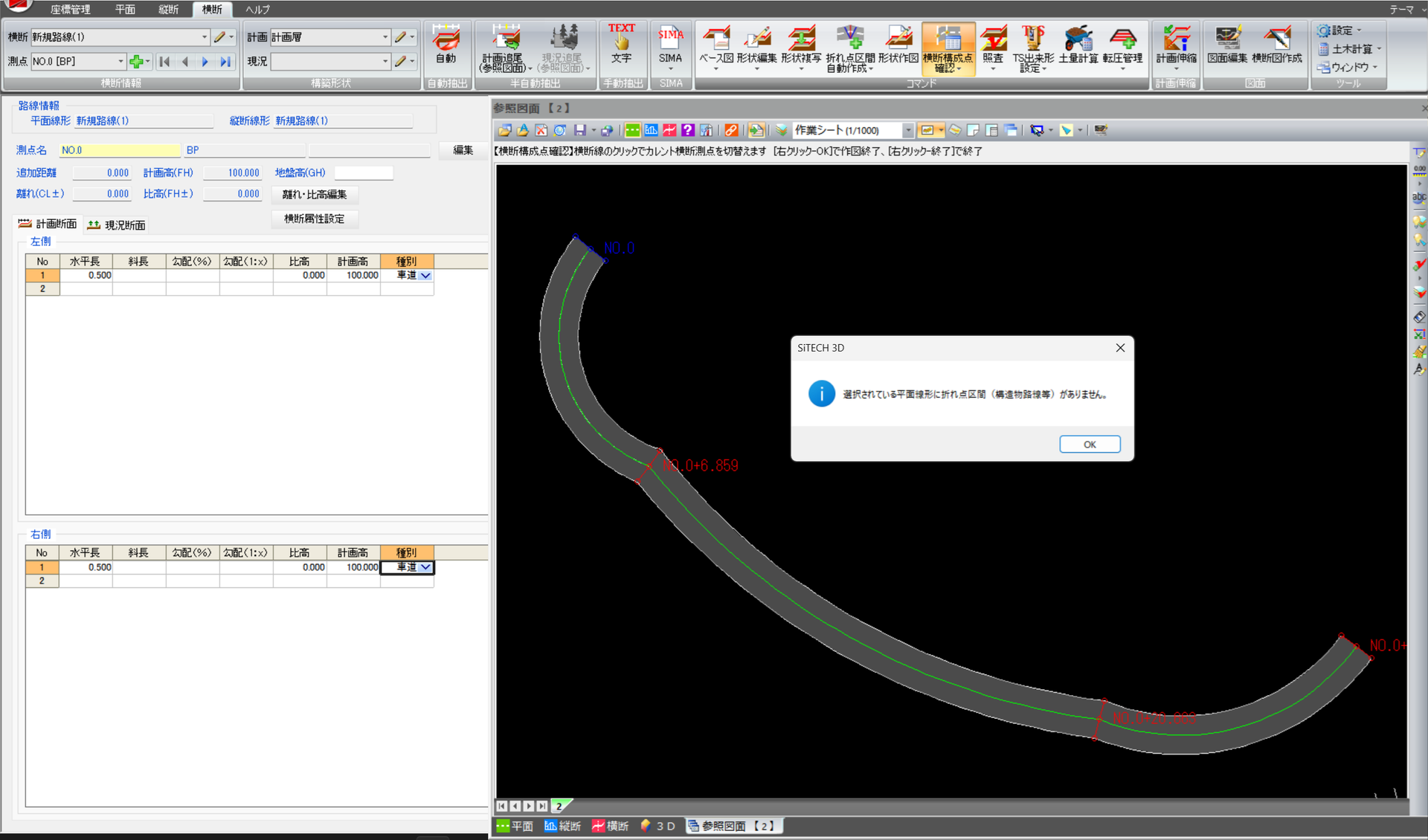Click the 地盤高(GH) input field
1428x840 pixels.
coord(363,173)
